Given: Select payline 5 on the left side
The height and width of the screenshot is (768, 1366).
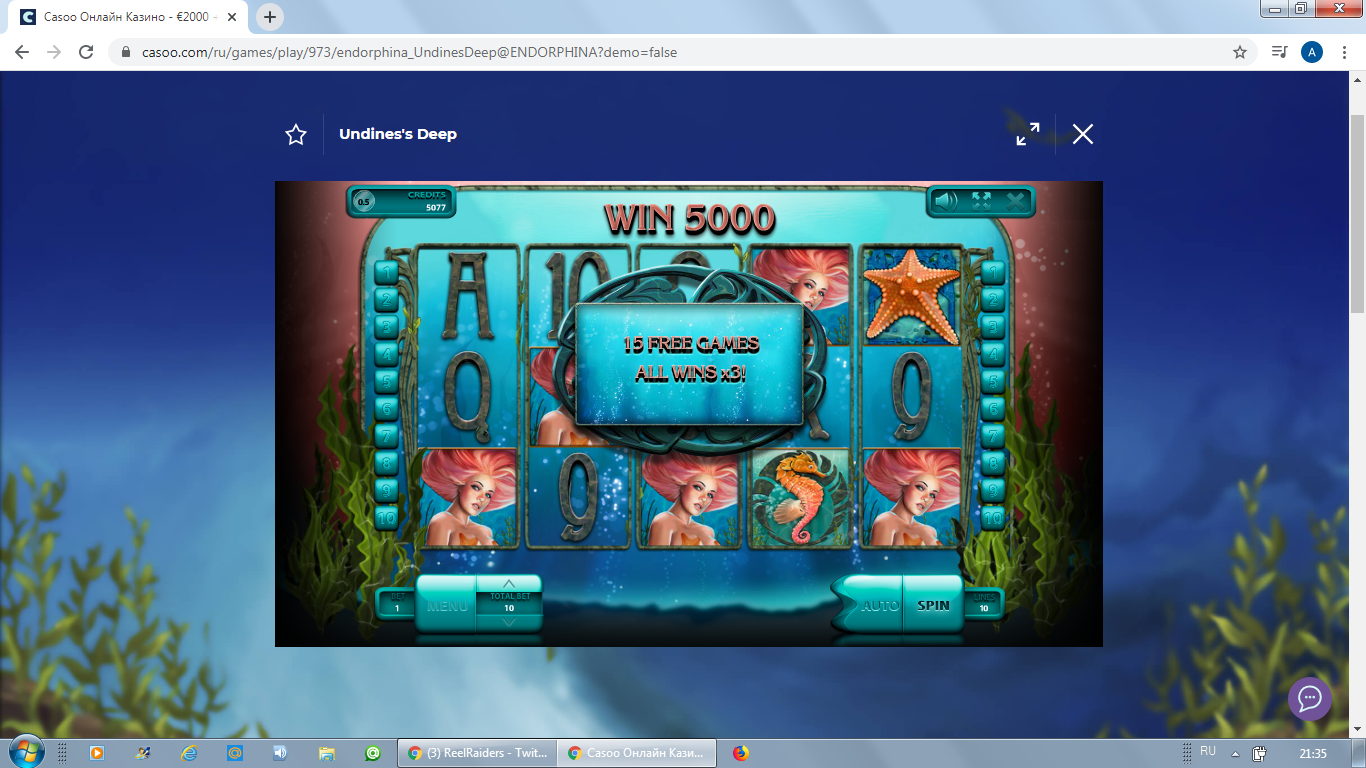Looking at the screenshot, I should point(386,381).
